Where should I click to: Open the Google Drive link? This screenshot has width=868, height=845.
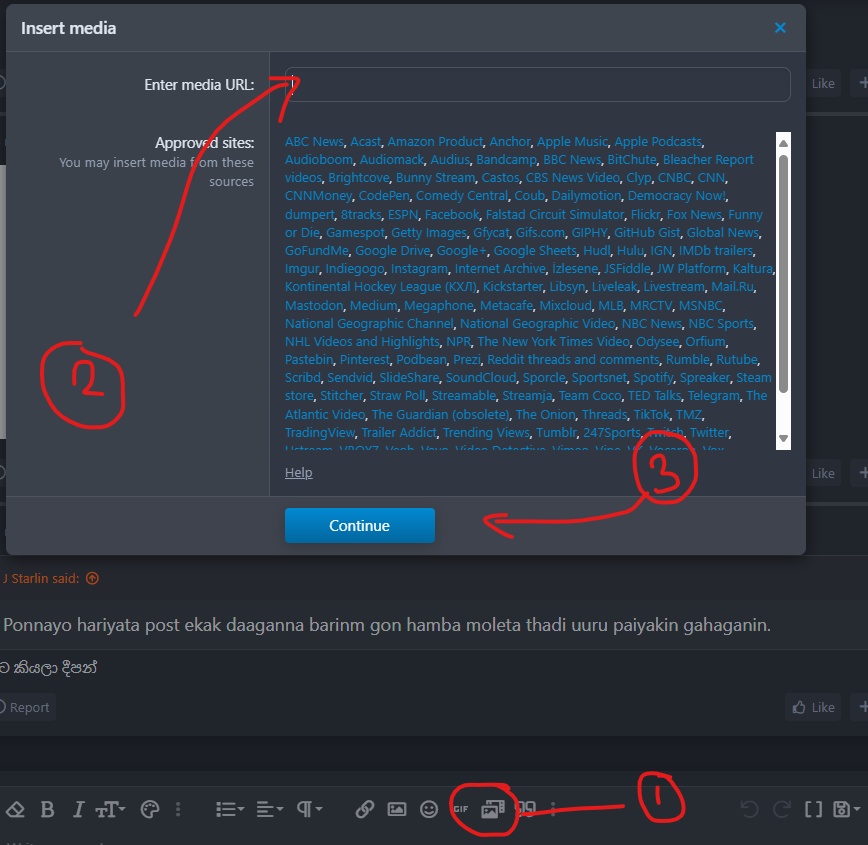[x=392, y=251]
